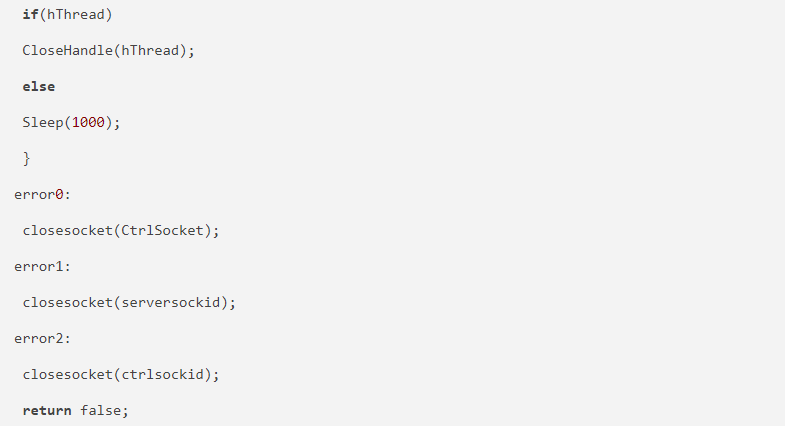Click the Sleep function name
The width and height of the screenshot is (785, 426).
[42, 122]
